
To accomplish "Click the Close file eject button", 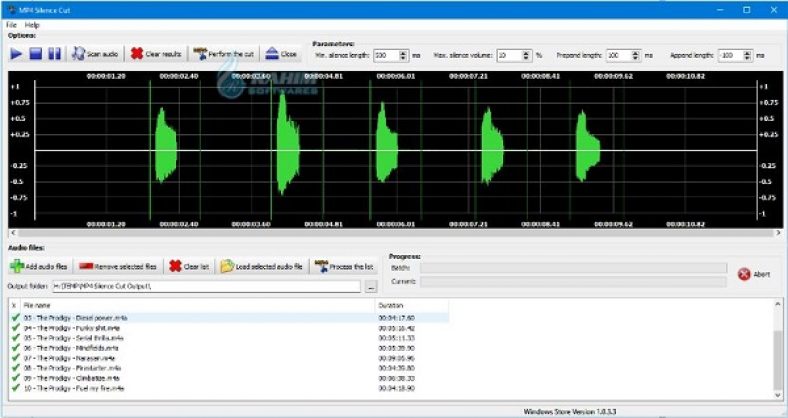I will coord(282,54).
